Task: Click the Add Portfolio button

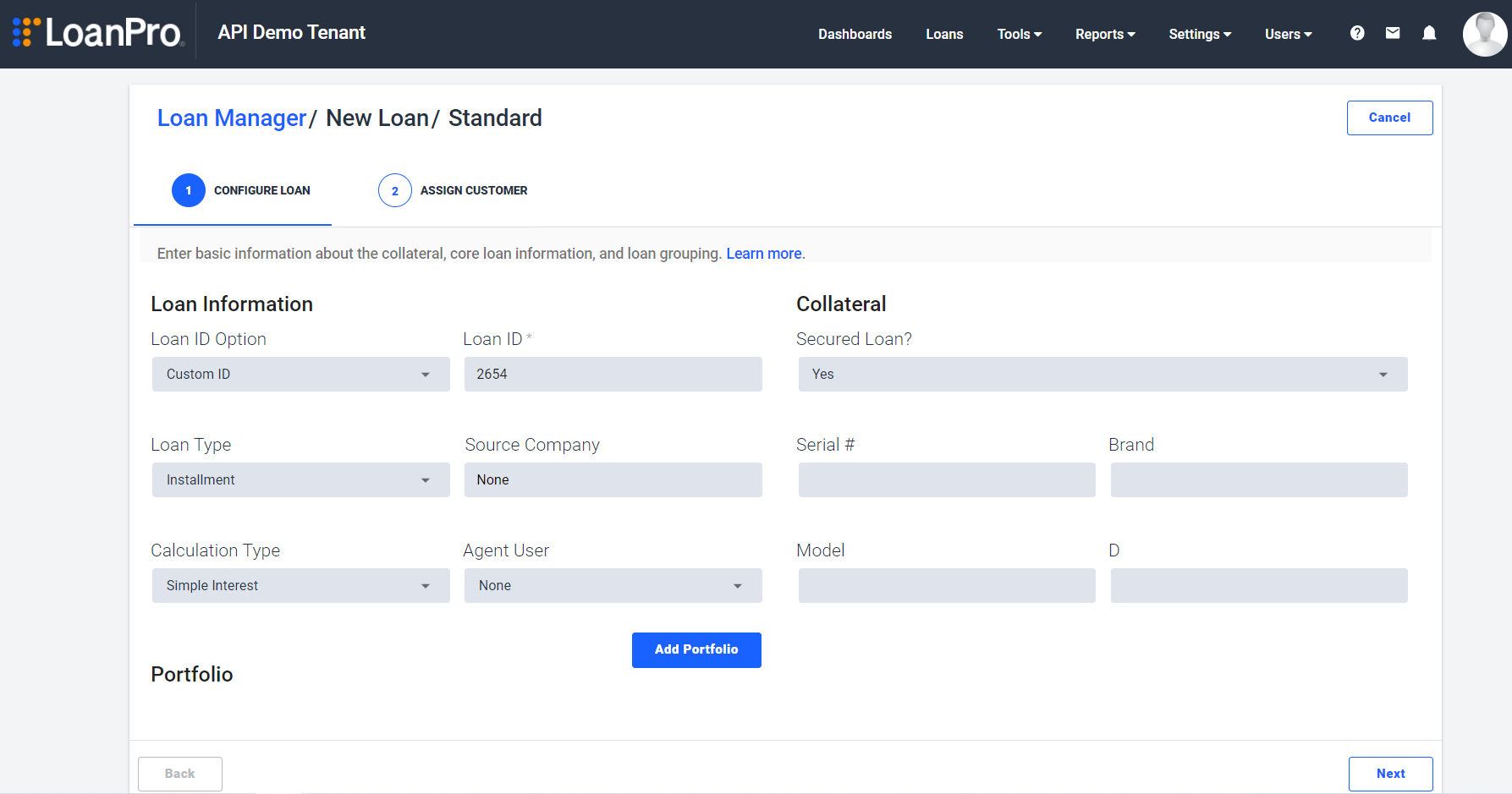Action: pyautogui.click(x=696, y=649)
